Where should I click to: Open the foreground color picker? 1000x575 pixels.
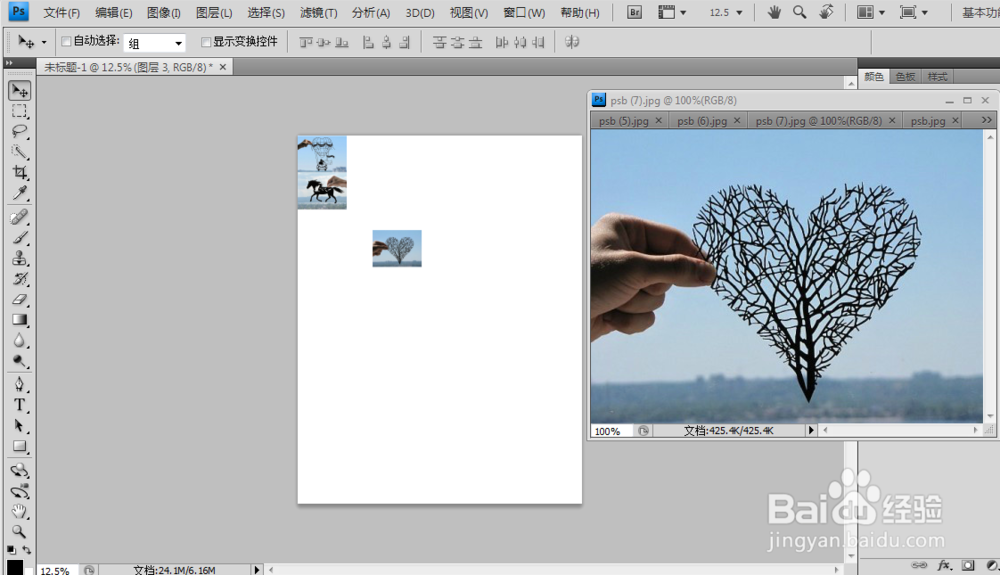pos(14,567)
